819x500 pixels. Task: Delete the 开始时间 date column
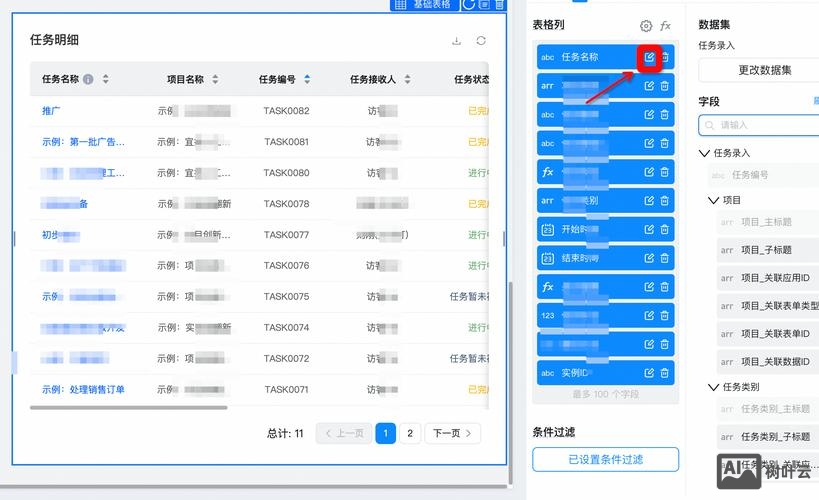664,229
